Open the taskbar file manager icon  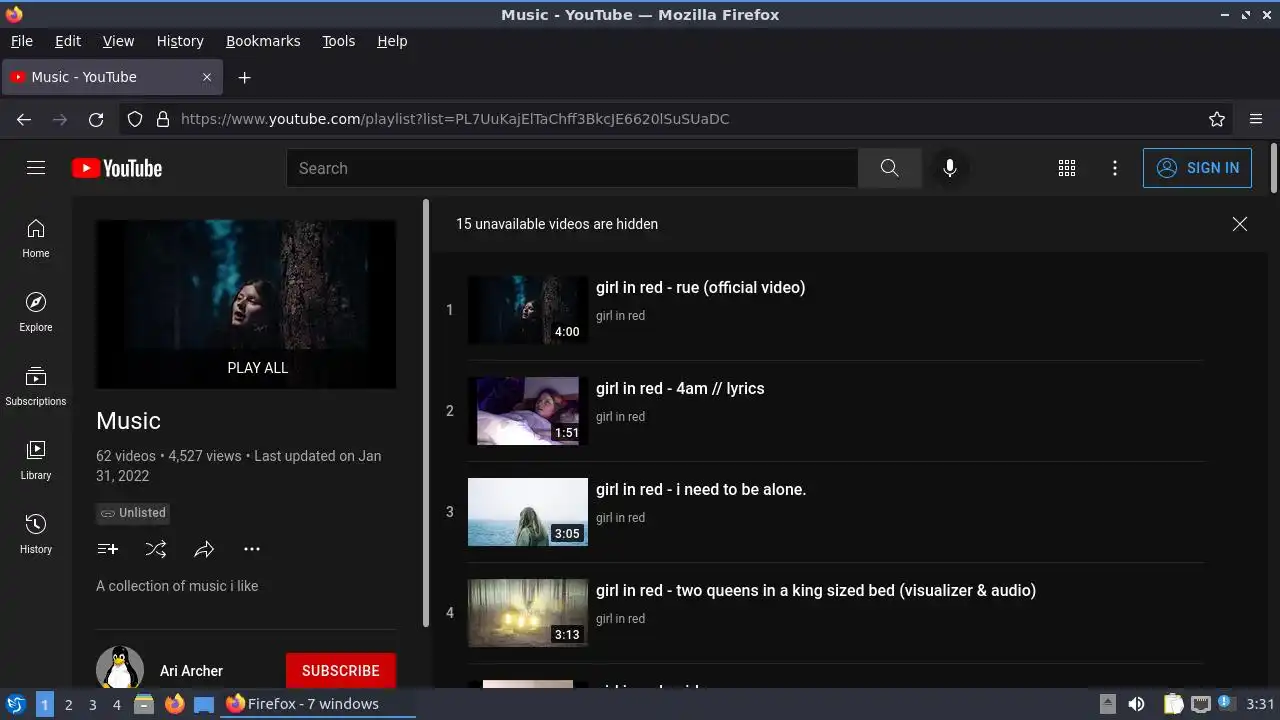click(x=144, y=704)
